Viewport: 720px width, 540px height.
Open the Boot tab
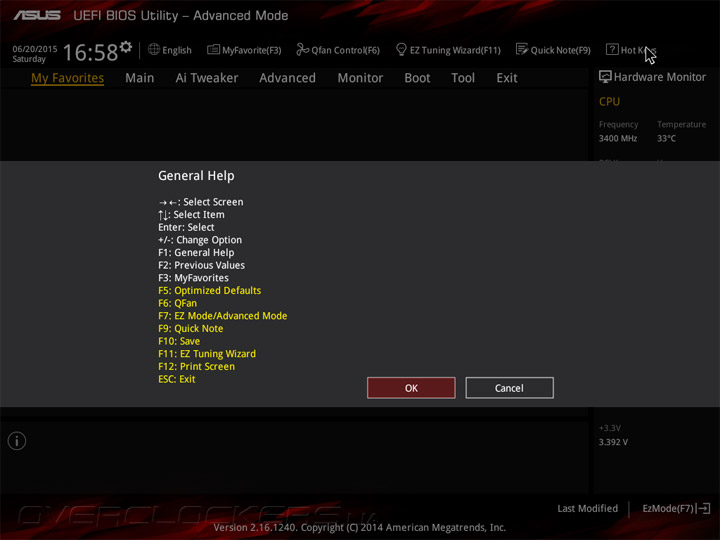[417, 78]
